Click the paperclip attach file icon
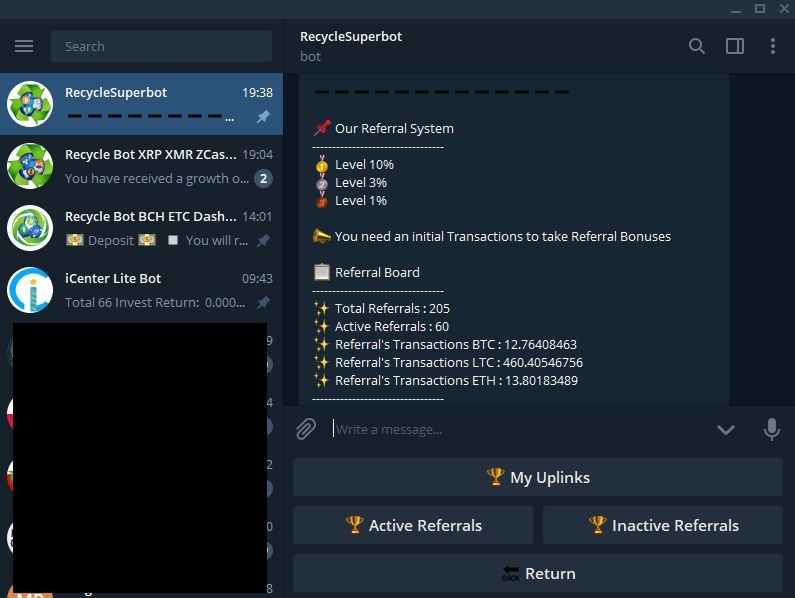Viewport: 795px width, 598px height. 306,429
